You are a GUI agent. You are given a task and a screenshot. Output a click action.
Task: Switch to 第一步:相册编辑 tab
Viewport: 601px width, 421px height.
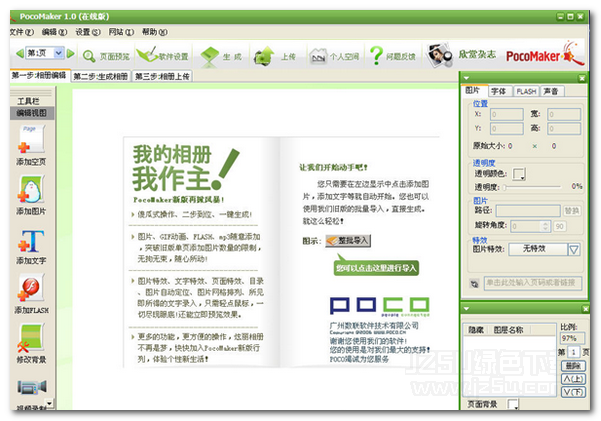[x=39, y=76]
